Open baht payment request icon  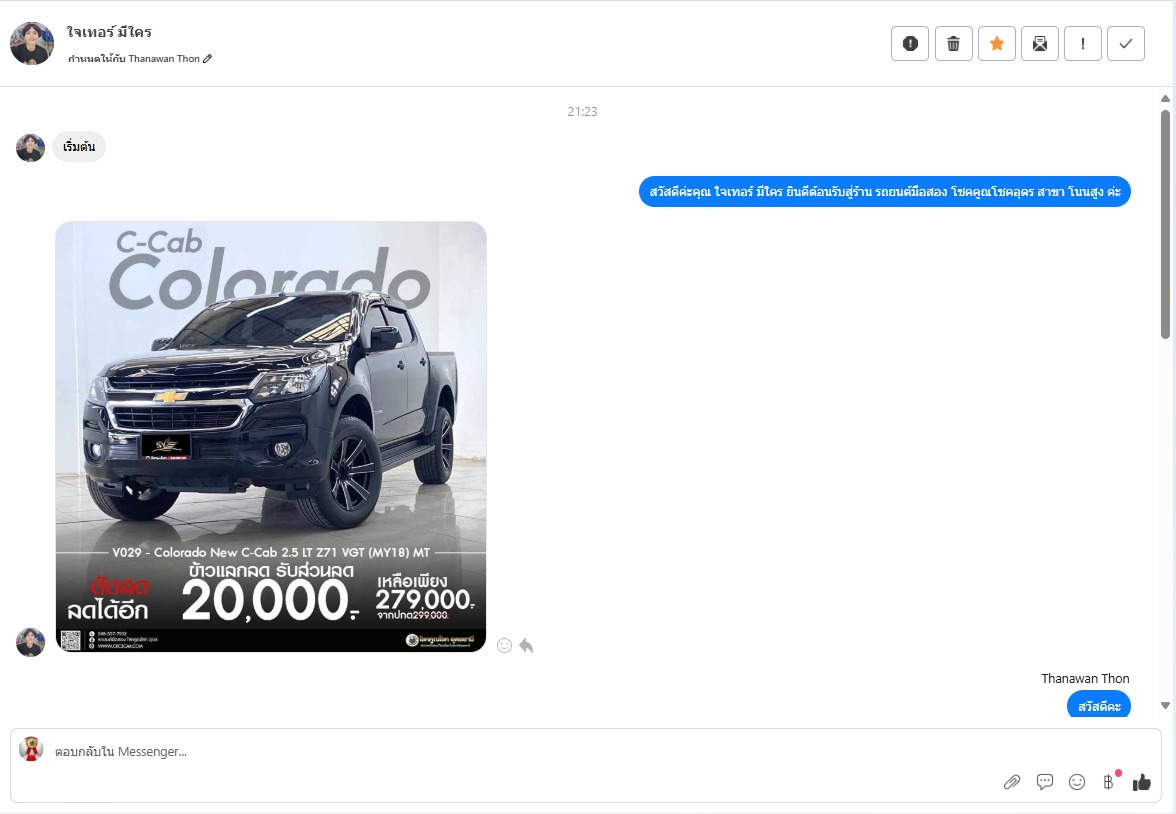tap(1108, 782)
